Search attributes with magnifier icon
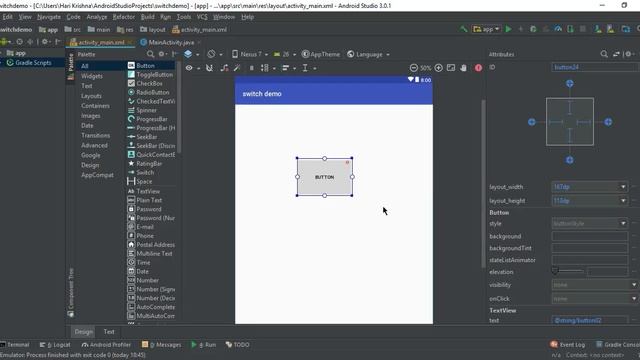Screen dimensions: 640x360 point(604,54)
